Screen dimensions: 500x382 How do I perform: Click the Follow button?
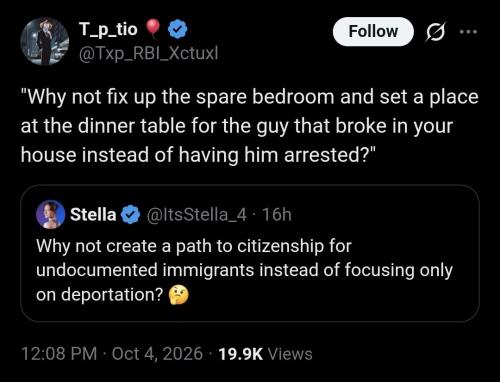(373, 32)
